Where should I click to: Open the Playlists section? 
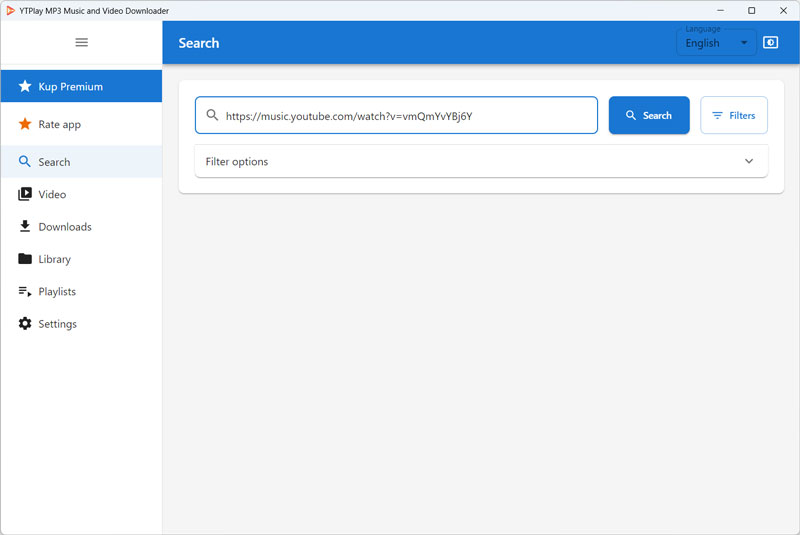(x=82, y=291)
